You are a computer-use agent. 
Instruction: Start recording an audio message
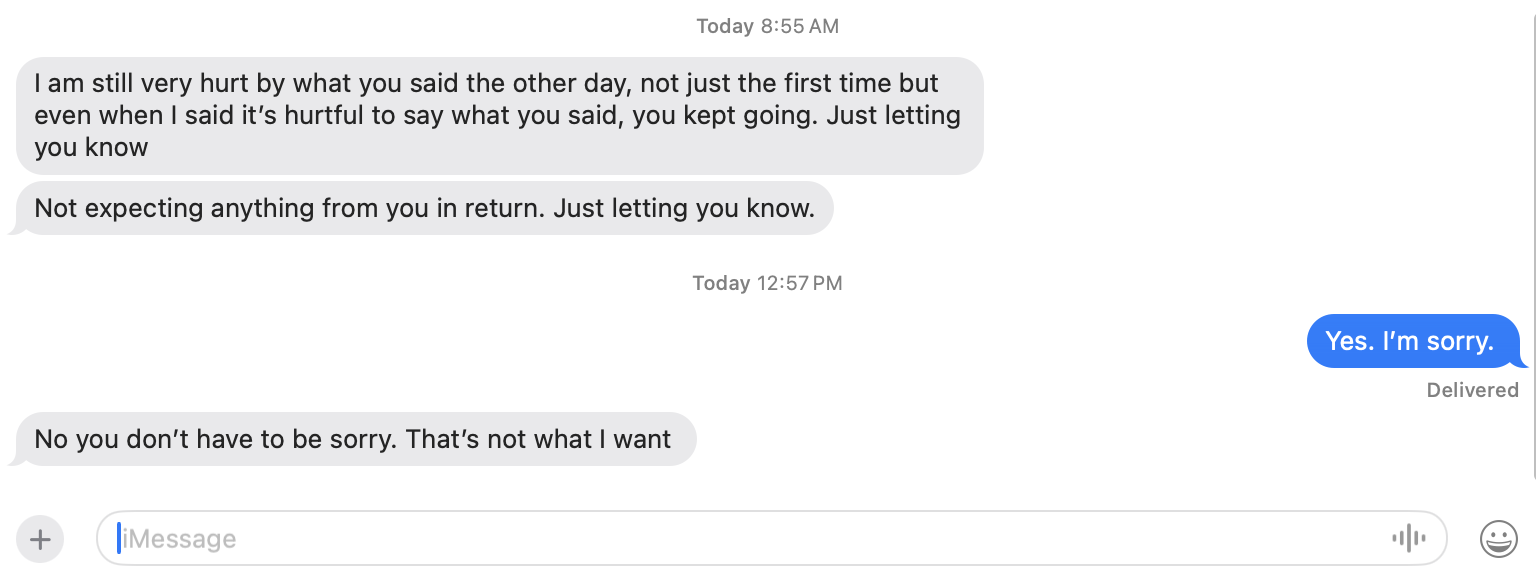1408,539
